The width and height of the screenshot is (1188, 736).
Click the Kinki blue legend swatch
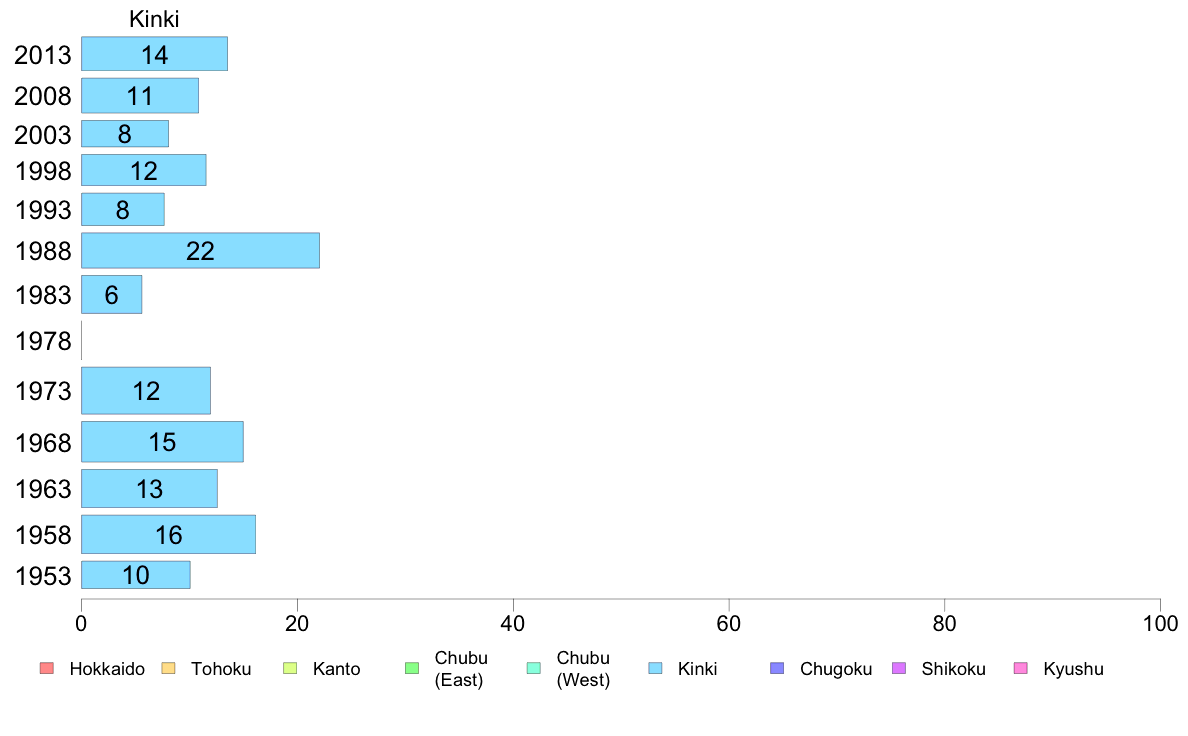pyautogui.click(x=655, y=668)
